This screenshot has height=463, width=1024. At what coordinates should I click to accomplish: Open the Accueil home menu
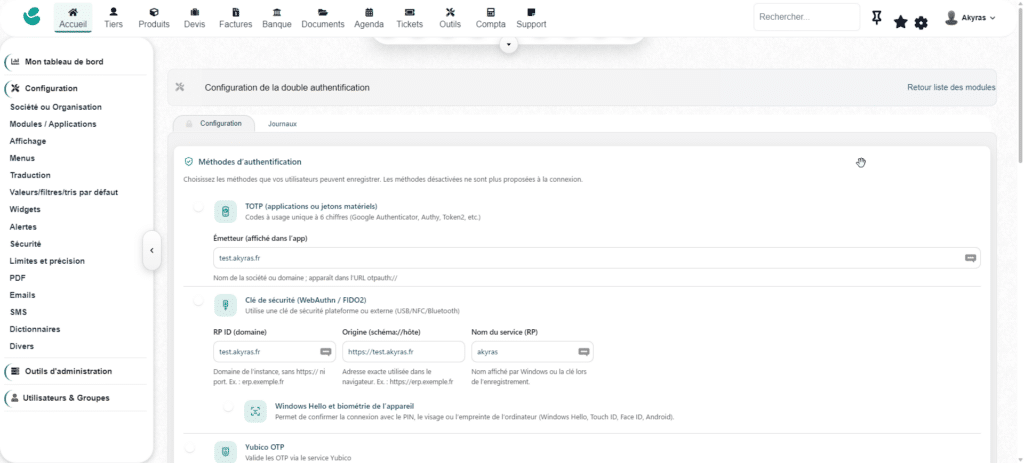point(72,18)
